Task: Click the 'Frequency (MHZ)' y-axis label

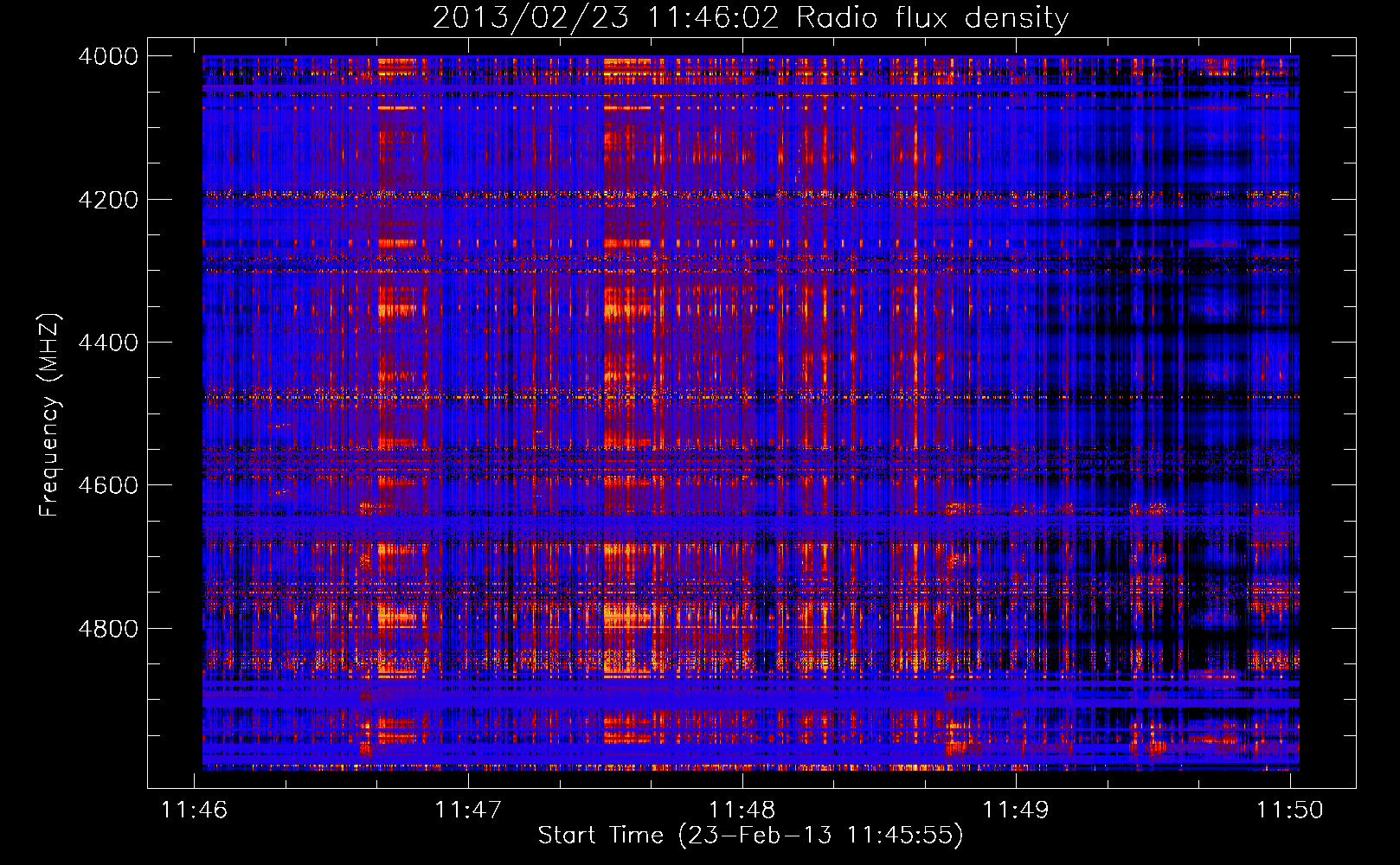Action: [x=49, y=414]
